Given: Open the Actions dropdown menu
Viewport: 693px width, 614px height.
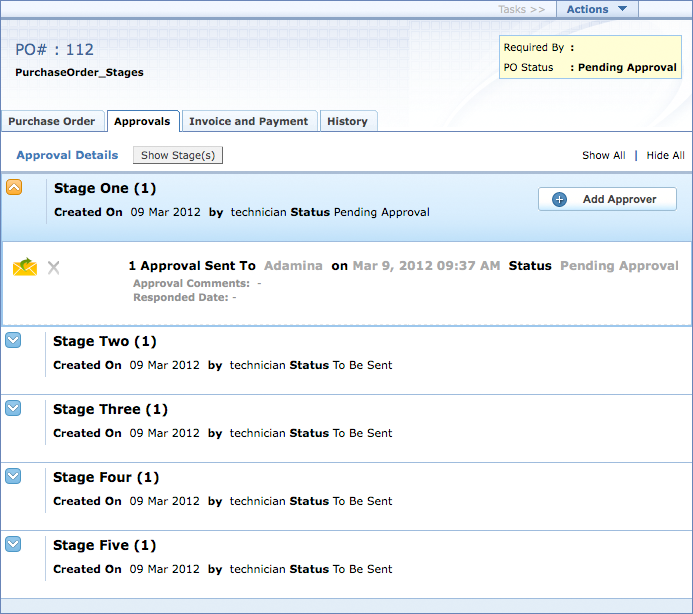Looking at the screenshot, I should coord(597,9).
